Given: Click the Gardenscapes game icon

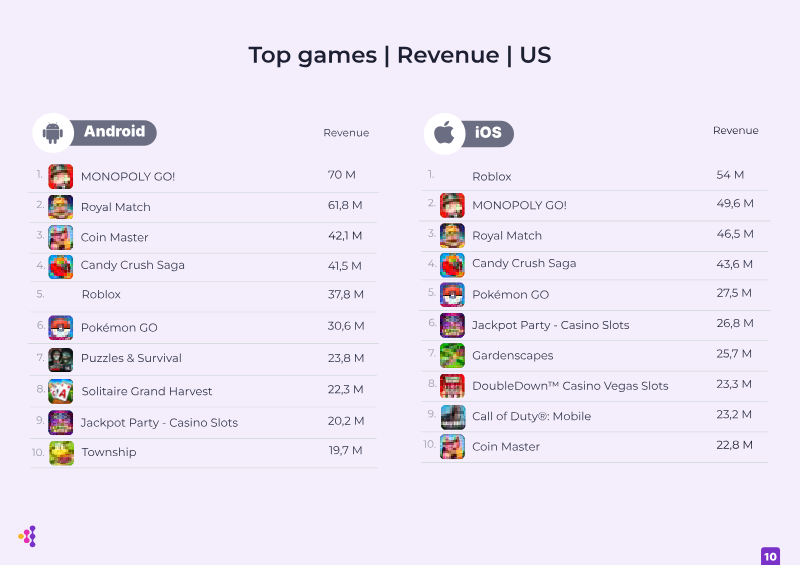Looking at the screenshot, I should 453,356.
